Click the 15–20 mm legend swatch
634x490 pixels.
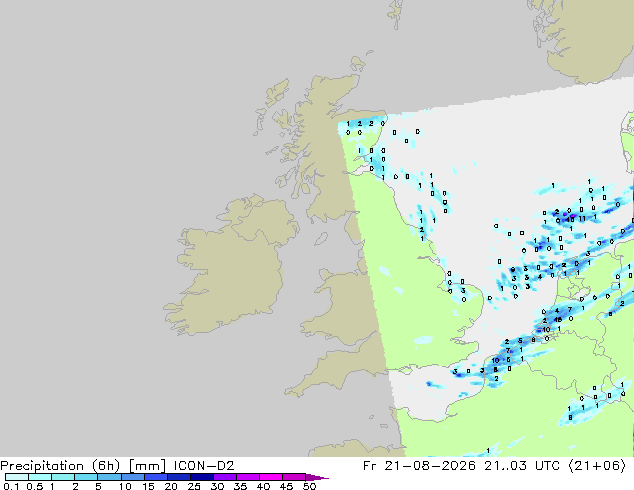[x=155, y=477]
